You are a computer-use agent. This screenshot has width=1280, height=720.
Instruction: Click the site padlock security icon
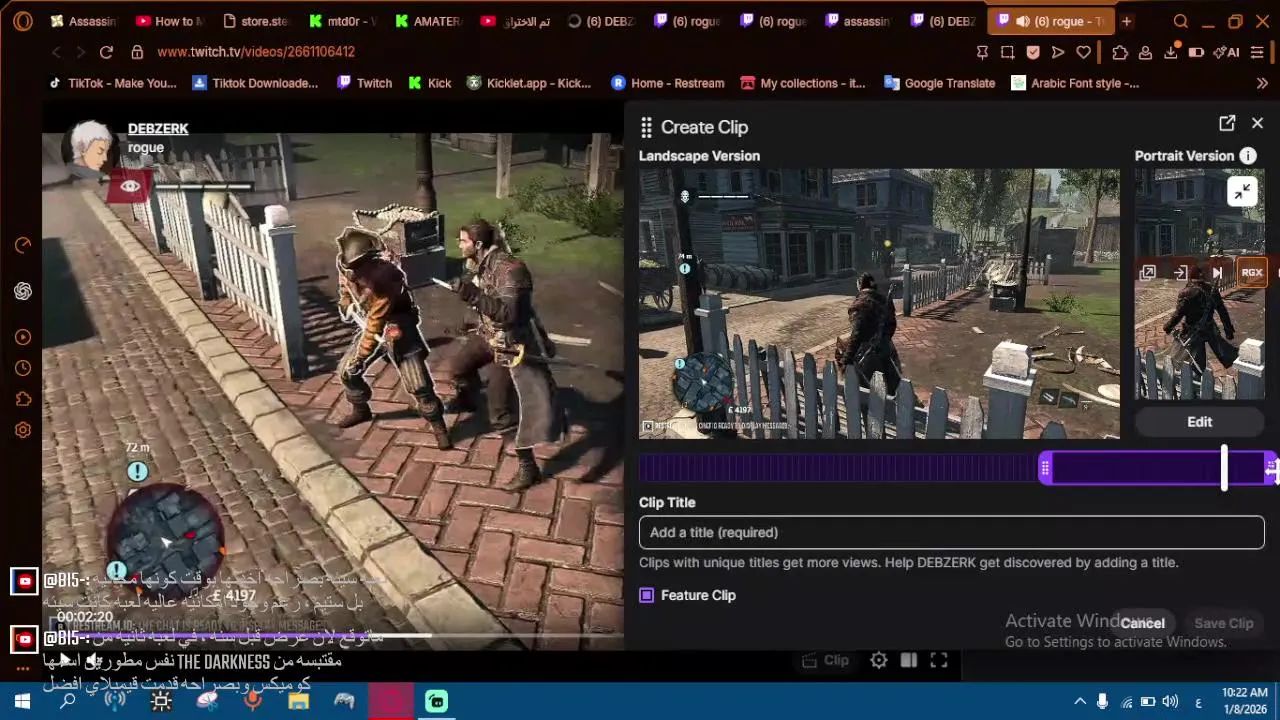click(x=137, y=52)
